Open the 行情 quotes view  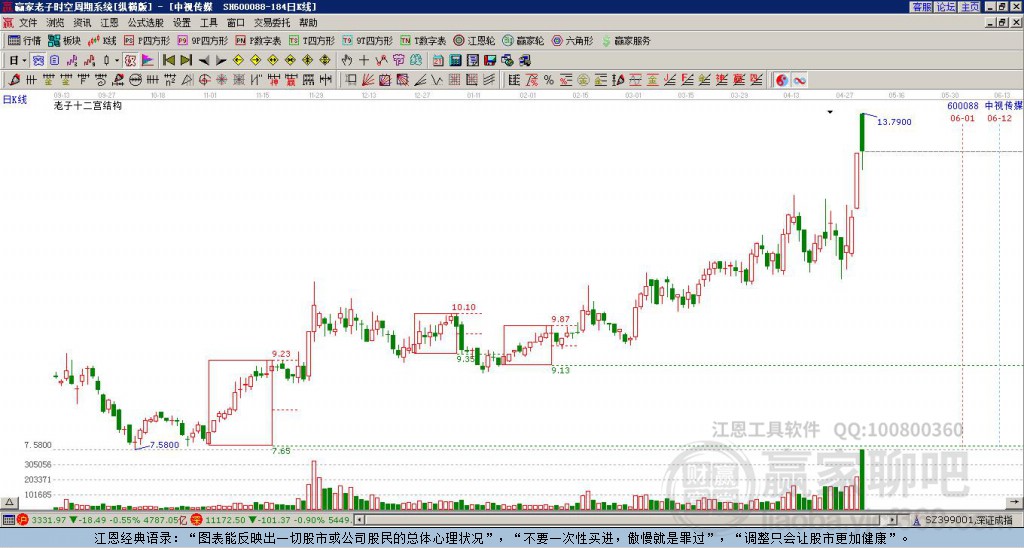pos(25,40)
